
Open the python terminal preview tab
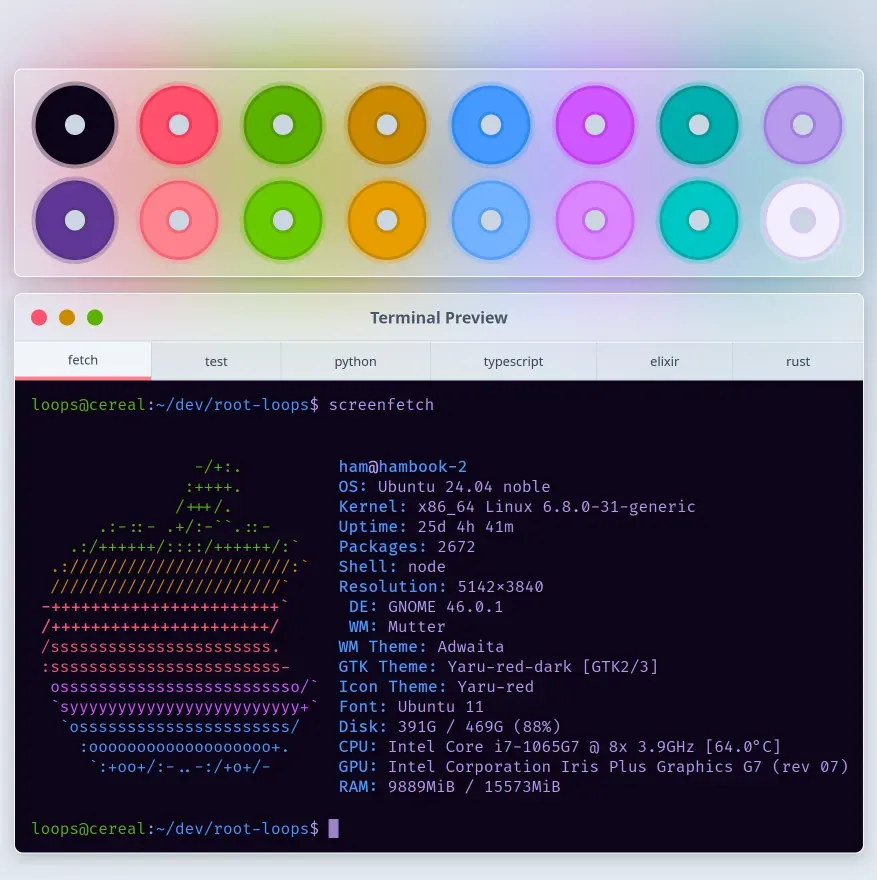[x=355, y=361]
